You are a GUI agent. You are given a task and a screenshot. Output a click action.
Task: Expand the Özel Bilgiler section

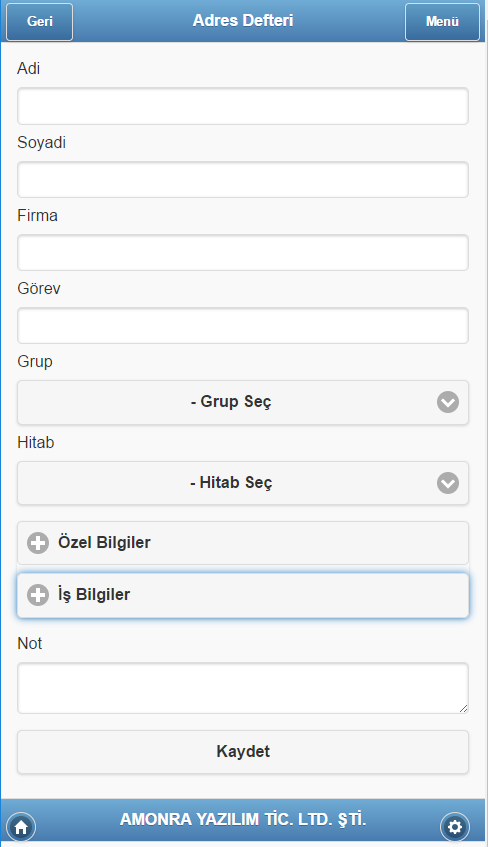click(243, 543)
